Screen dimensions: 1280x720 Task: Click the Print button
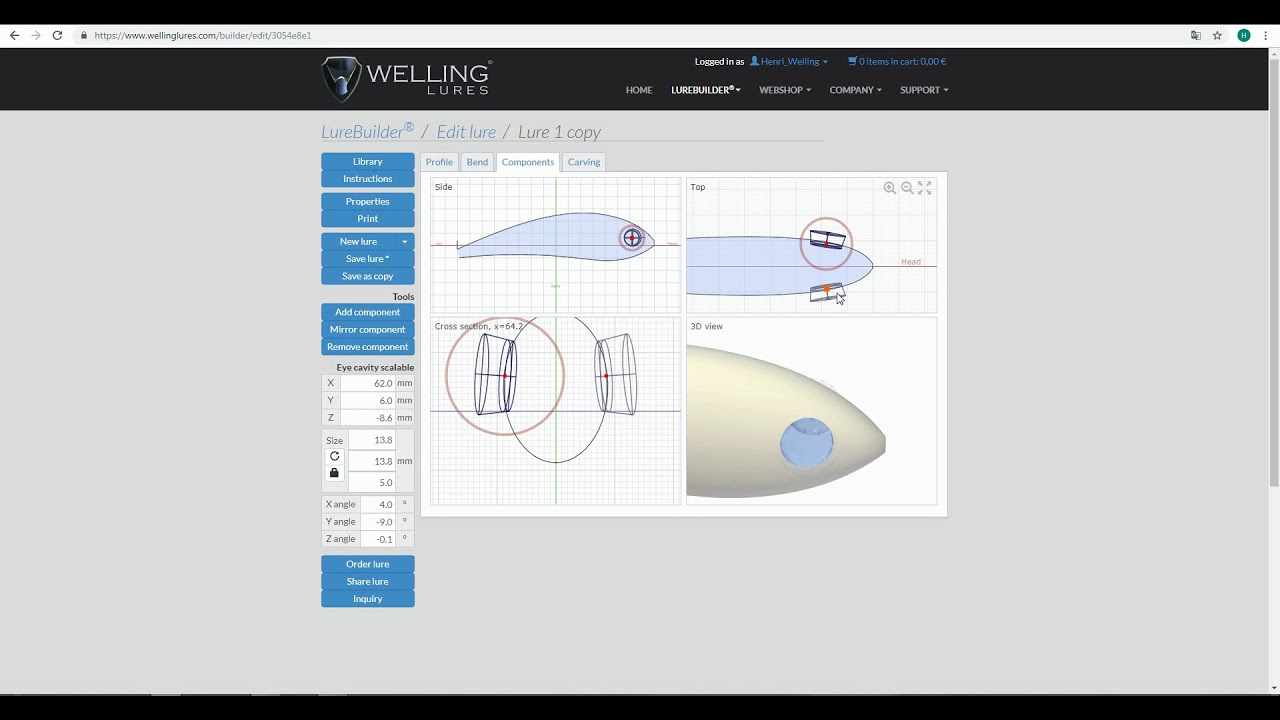pos(368,219)
